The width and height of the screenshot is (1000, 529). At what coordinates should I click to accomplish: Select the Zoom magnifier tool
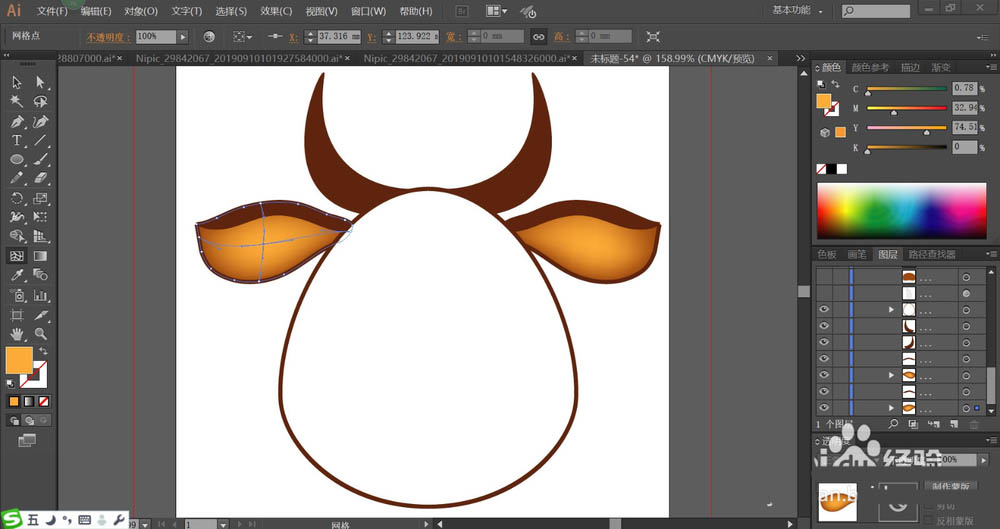coord(41,333)
